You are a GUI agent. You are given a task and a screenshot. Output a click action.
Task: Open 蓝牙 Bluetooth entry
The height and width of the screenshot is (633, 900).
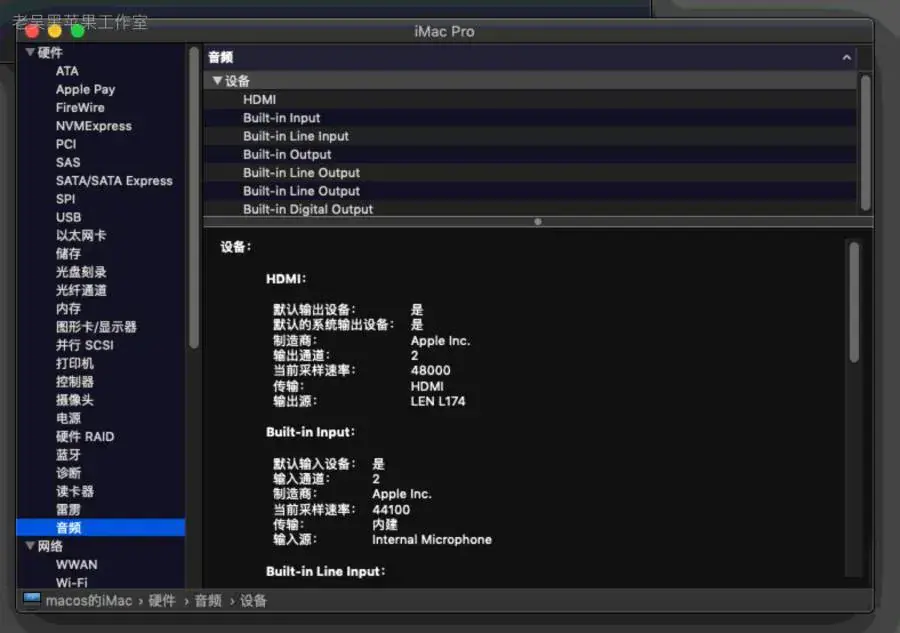[68, 455]
